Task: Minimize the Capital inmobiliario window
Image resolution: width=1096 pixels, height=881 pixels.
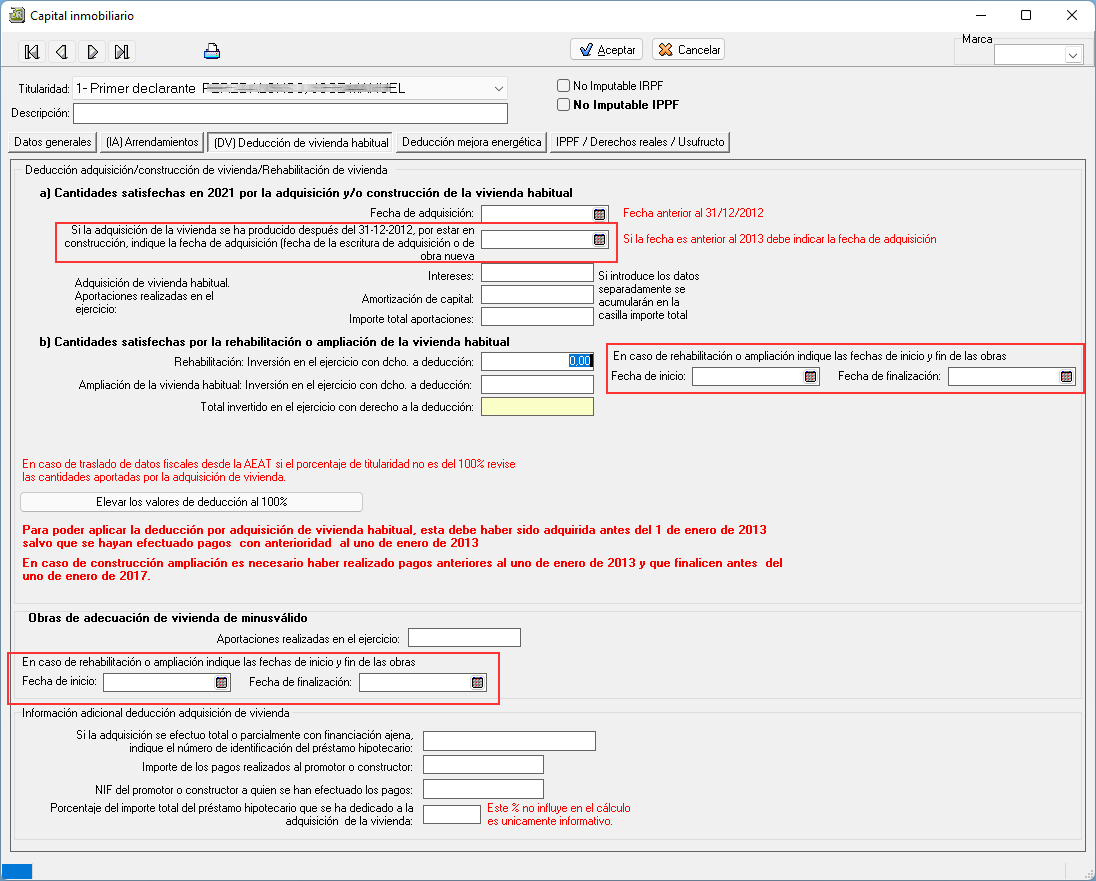Action: click(981, 15)
